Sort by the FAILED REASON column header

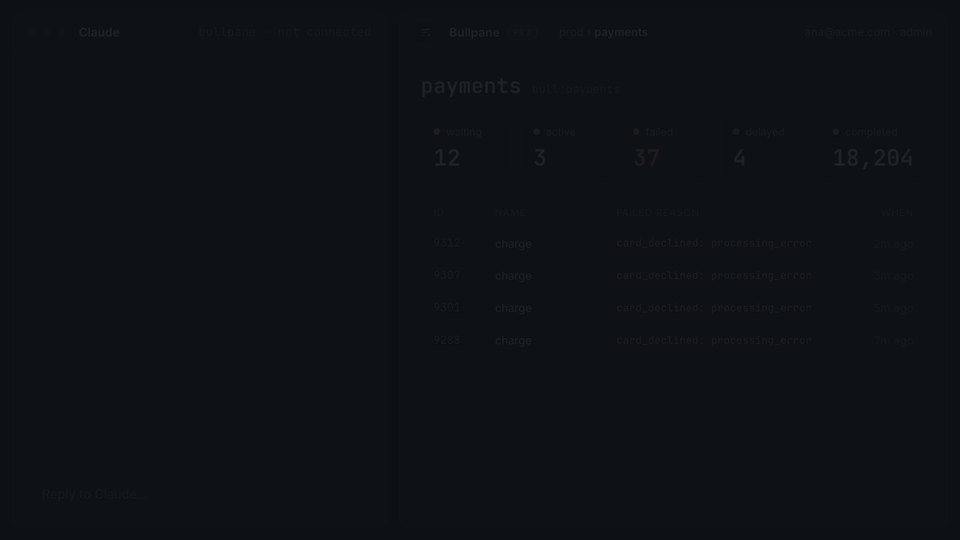point(658,212)
